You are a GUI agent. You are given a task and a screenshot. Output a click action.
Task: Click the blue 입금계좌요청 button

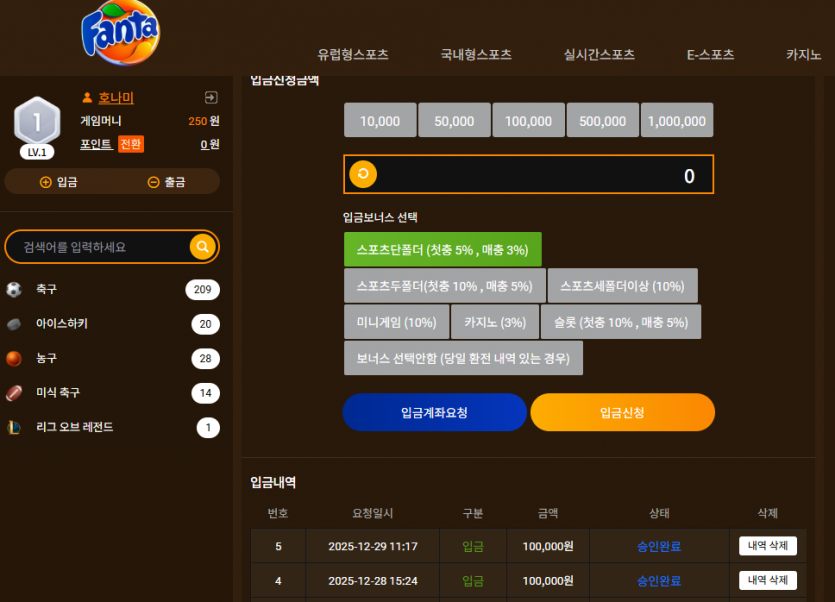point(435,412)
